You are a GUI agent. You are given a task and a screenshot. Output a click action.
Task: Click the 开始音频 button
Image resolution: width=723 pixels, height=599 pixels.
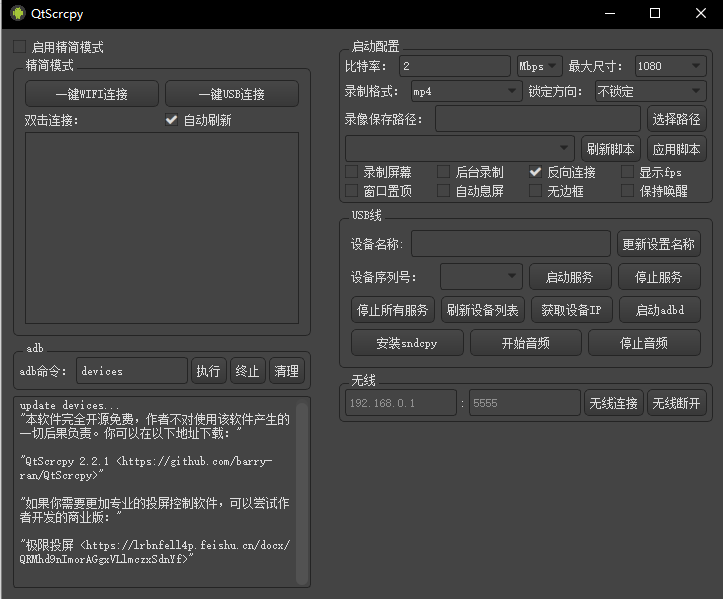click(526, 343)
